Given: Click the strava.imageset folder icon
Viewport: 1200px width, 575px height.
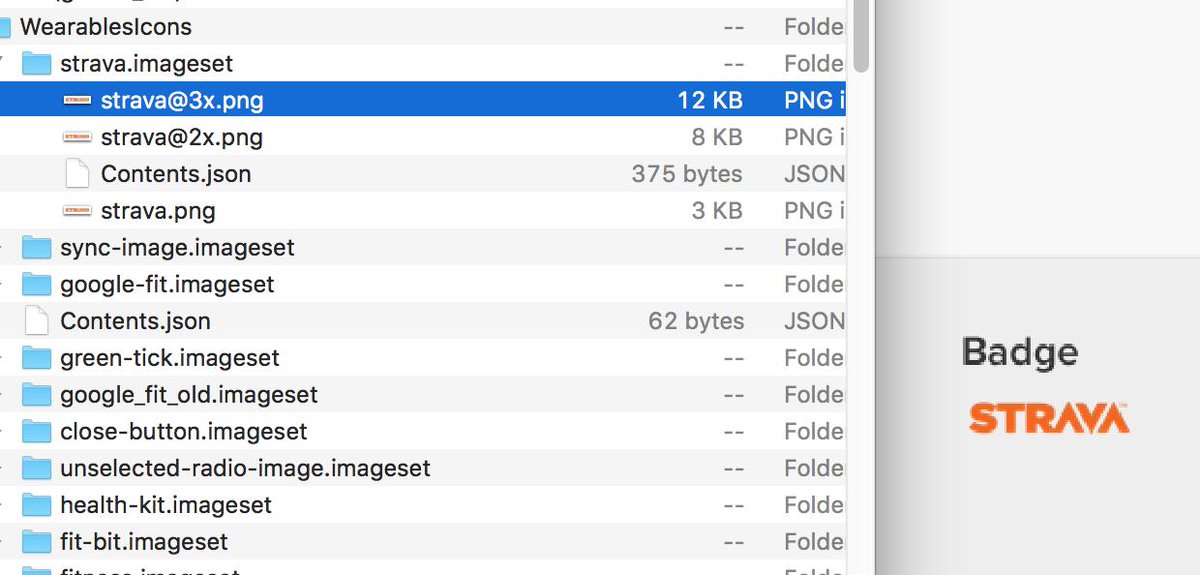Looking at the screenshot, I should coord(36,64).
